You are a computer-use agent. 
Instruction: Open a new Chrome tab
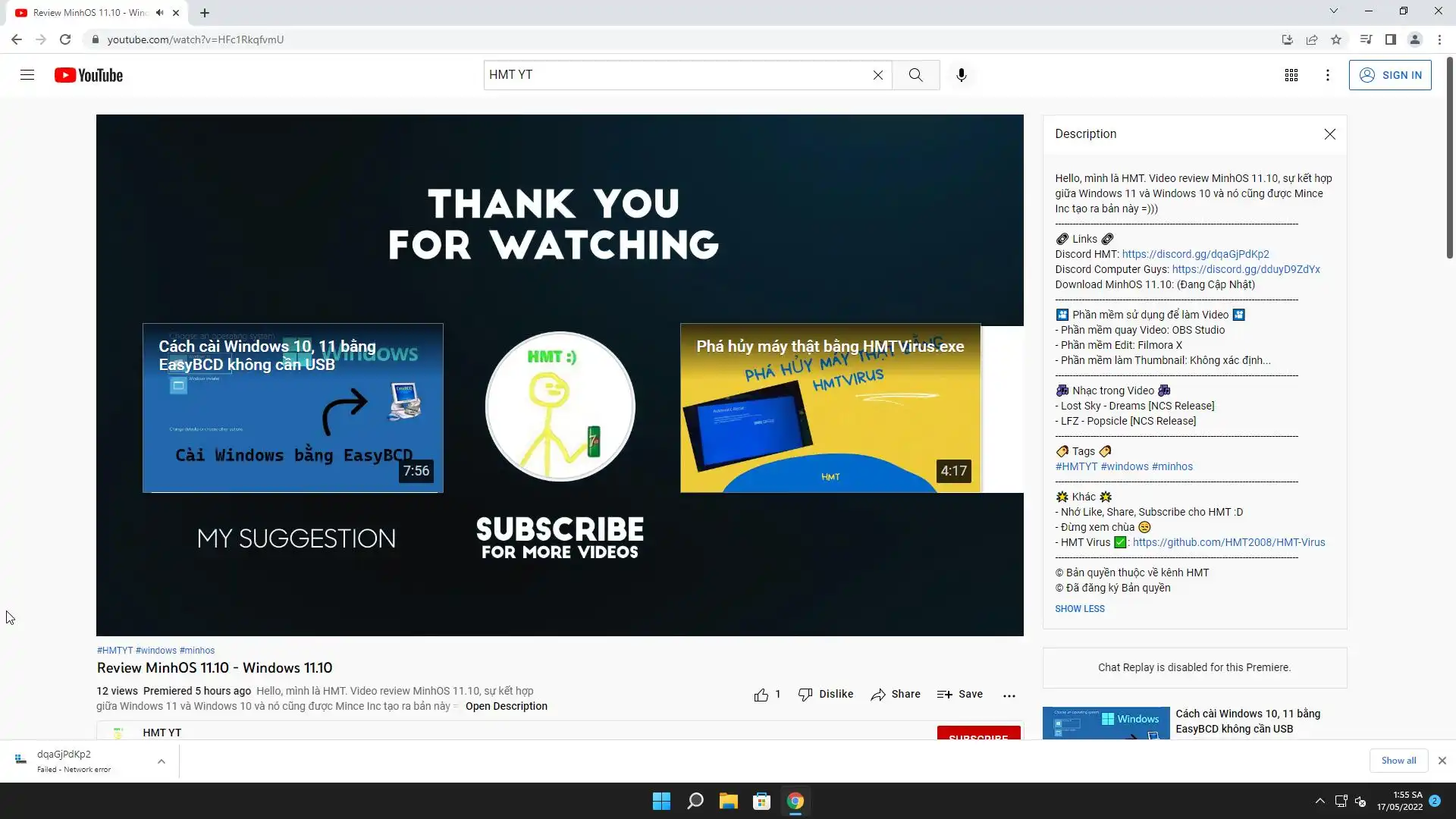[205, 13]
